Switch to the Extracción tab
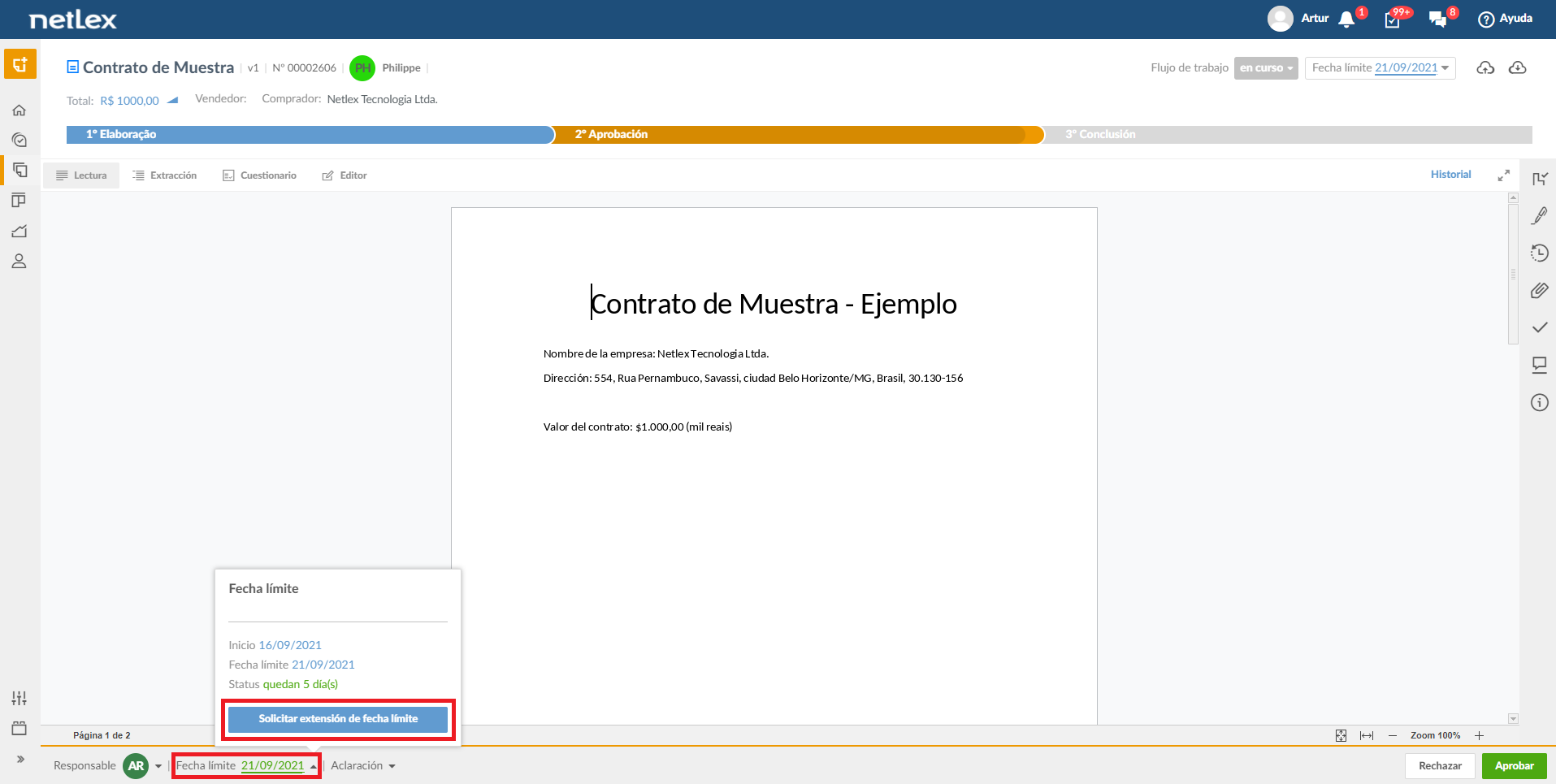This screenshot has width=1556, height=784. click(x=165, y=175)
